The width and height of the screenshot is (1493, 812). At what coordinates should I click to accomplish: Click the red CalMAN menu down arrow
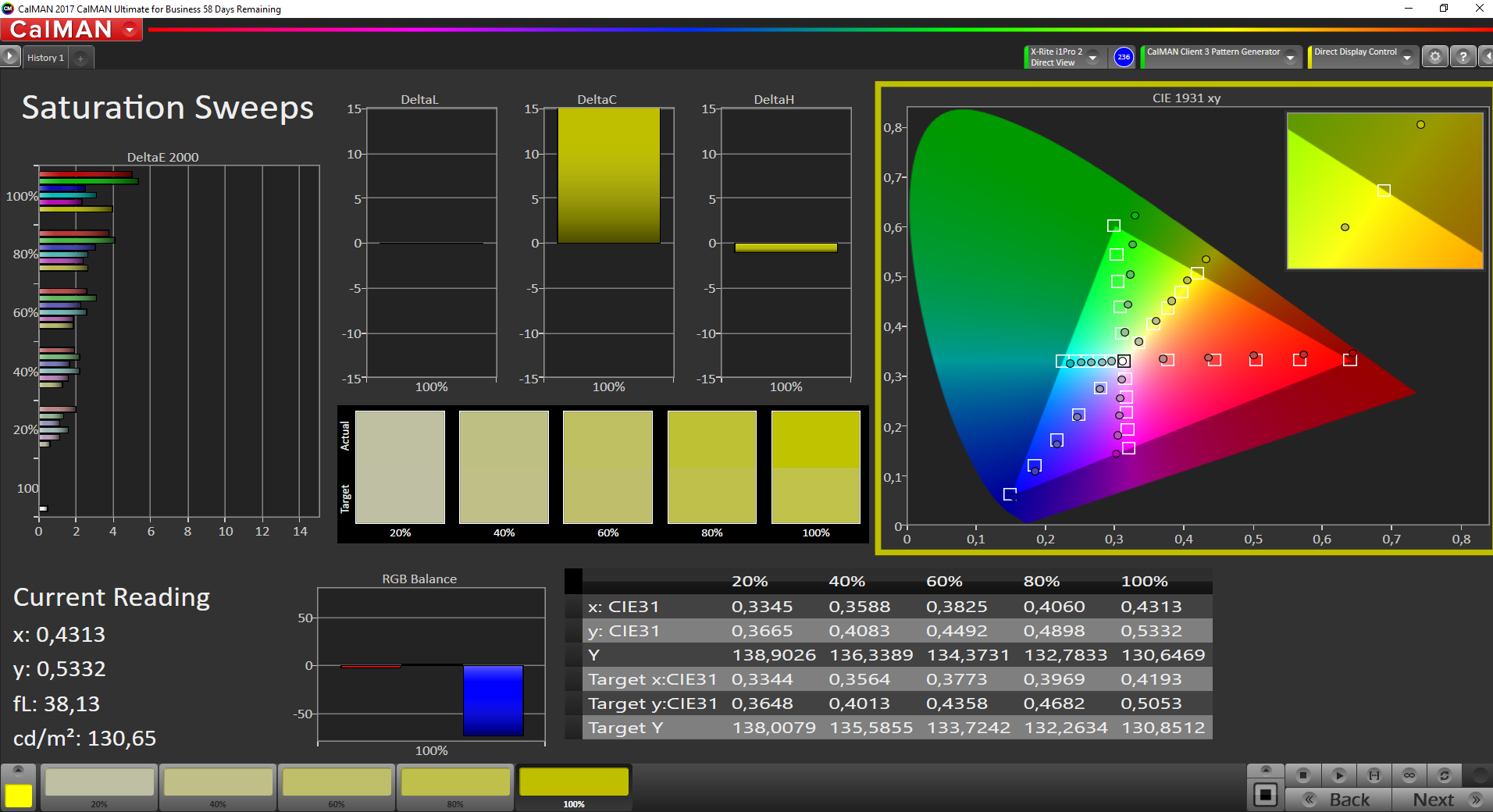click(x=130, y=30)
